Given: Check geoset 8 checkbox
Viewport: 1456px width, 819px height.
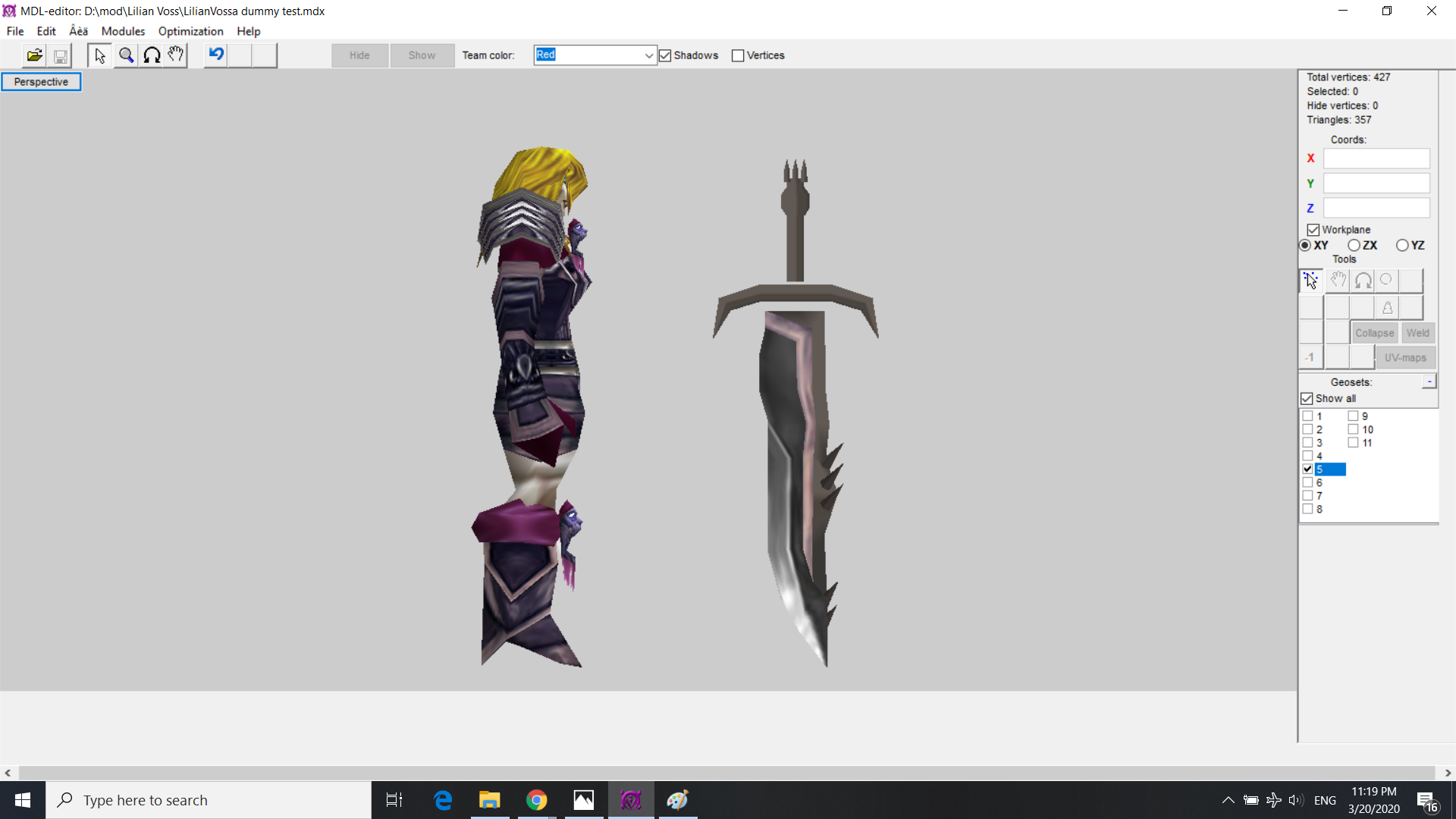Looking at the screenshot, I should pos(1307,509).
